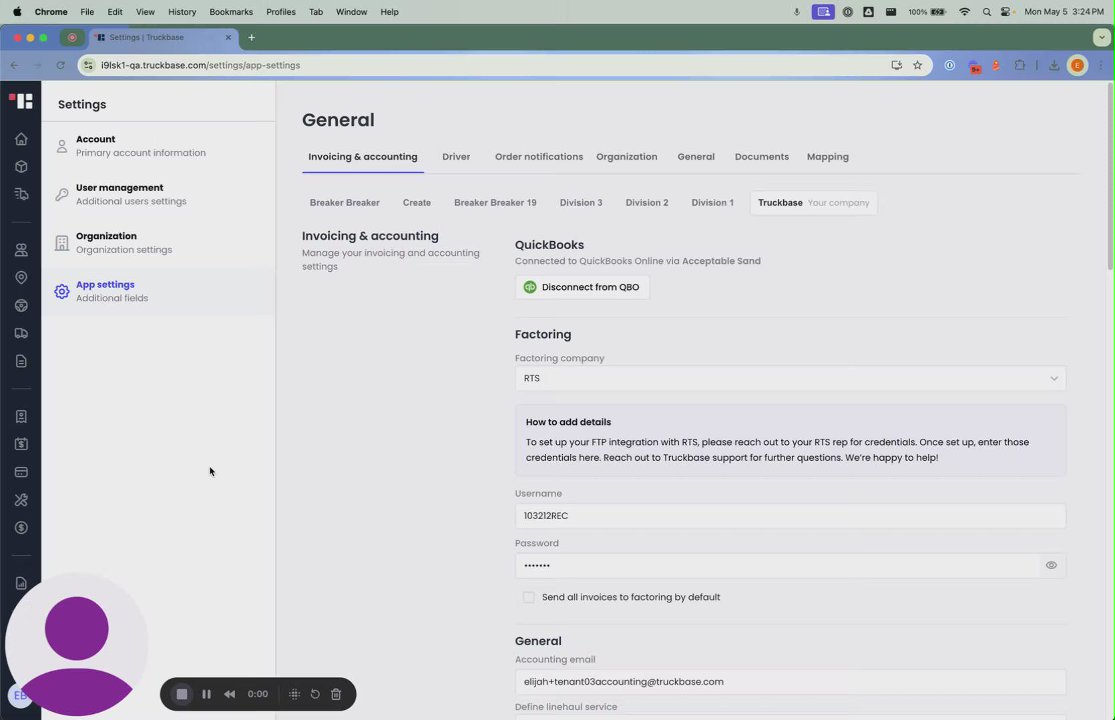Open the dollar calendar sidebar icon
1115x720 pixels.
[21, 444]
